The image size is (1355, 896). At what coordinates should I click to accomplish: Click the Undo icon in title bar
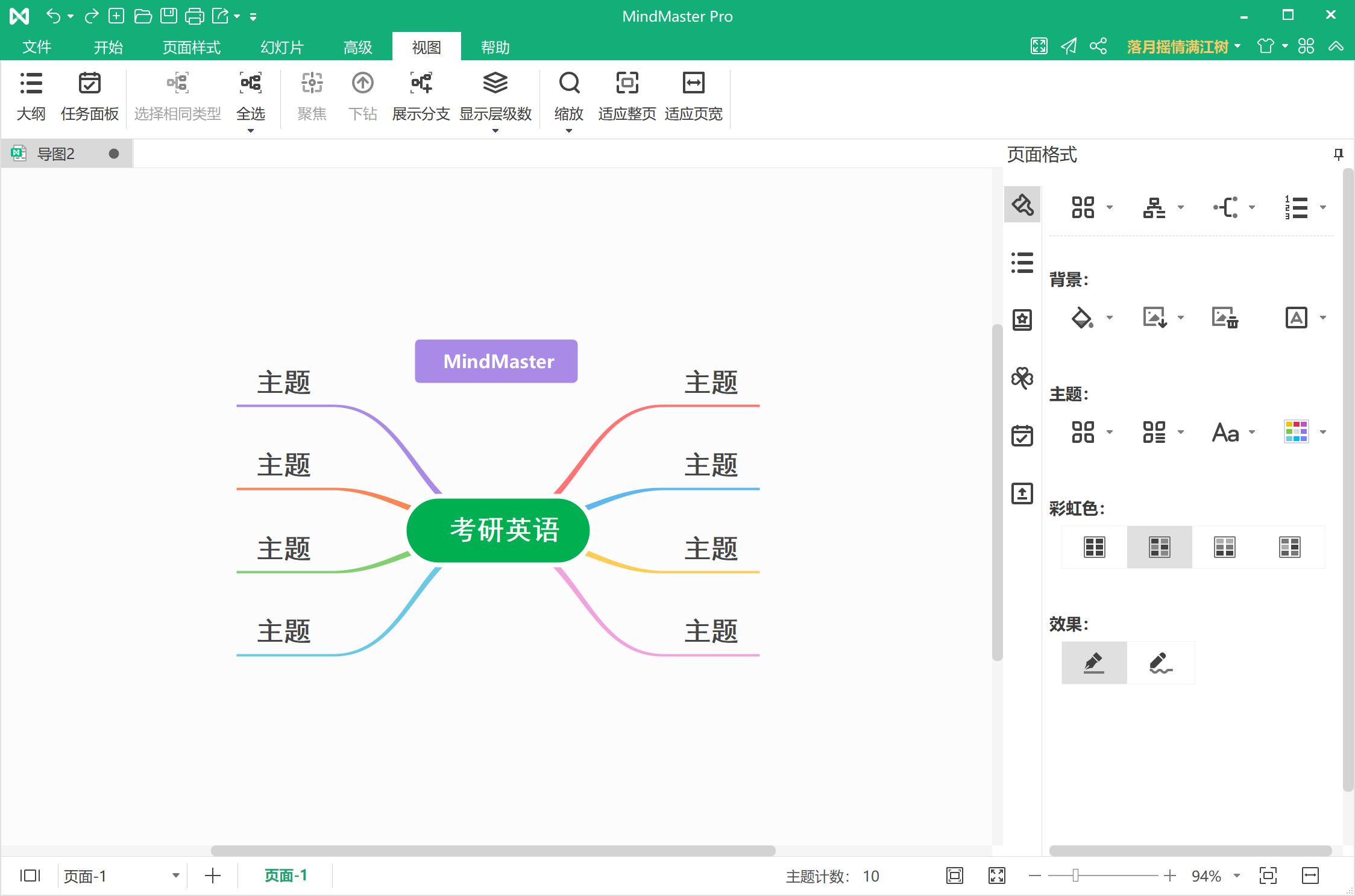(54, 16)
